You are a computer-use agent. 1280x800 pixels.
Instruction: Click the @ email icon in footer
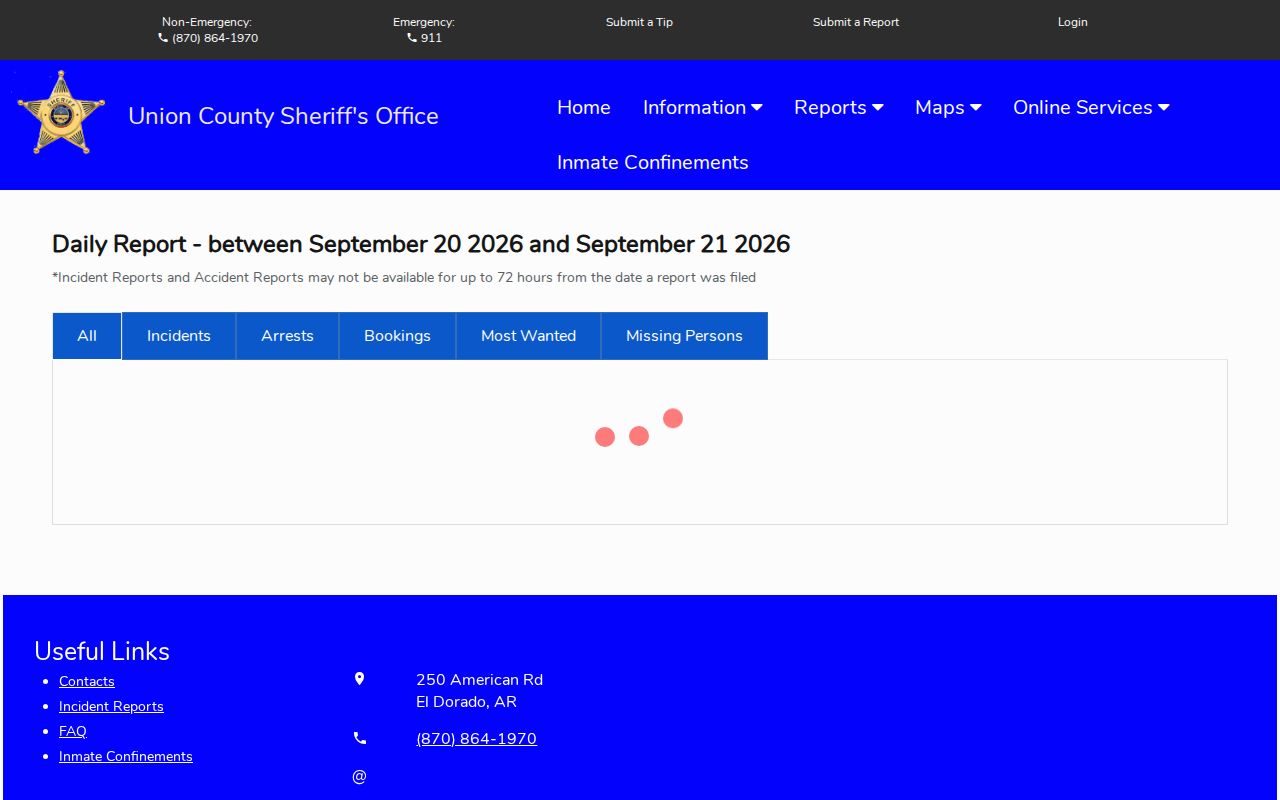click(x=360, y=776)
